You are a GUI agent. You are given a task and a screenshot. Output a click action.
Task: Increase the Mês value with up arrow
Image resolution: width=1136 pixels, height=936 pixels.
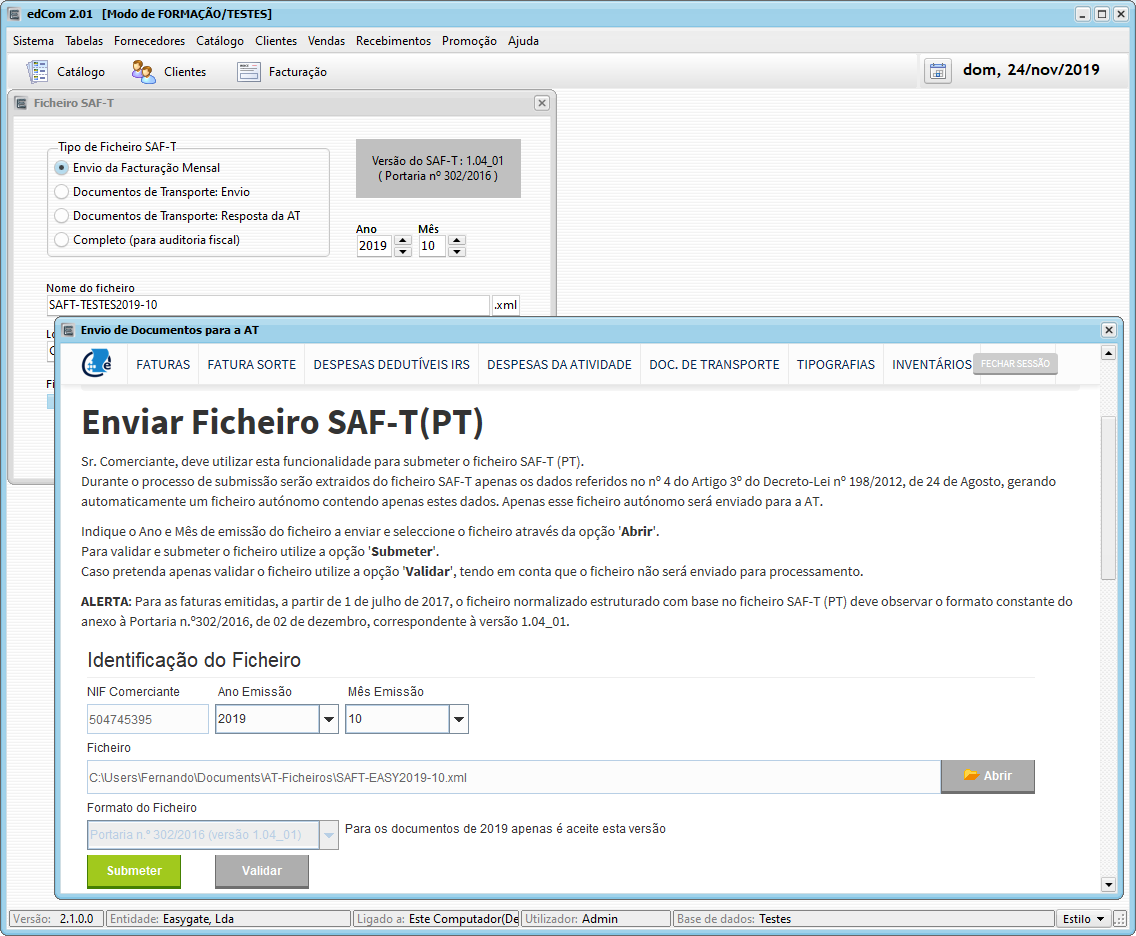456,241
